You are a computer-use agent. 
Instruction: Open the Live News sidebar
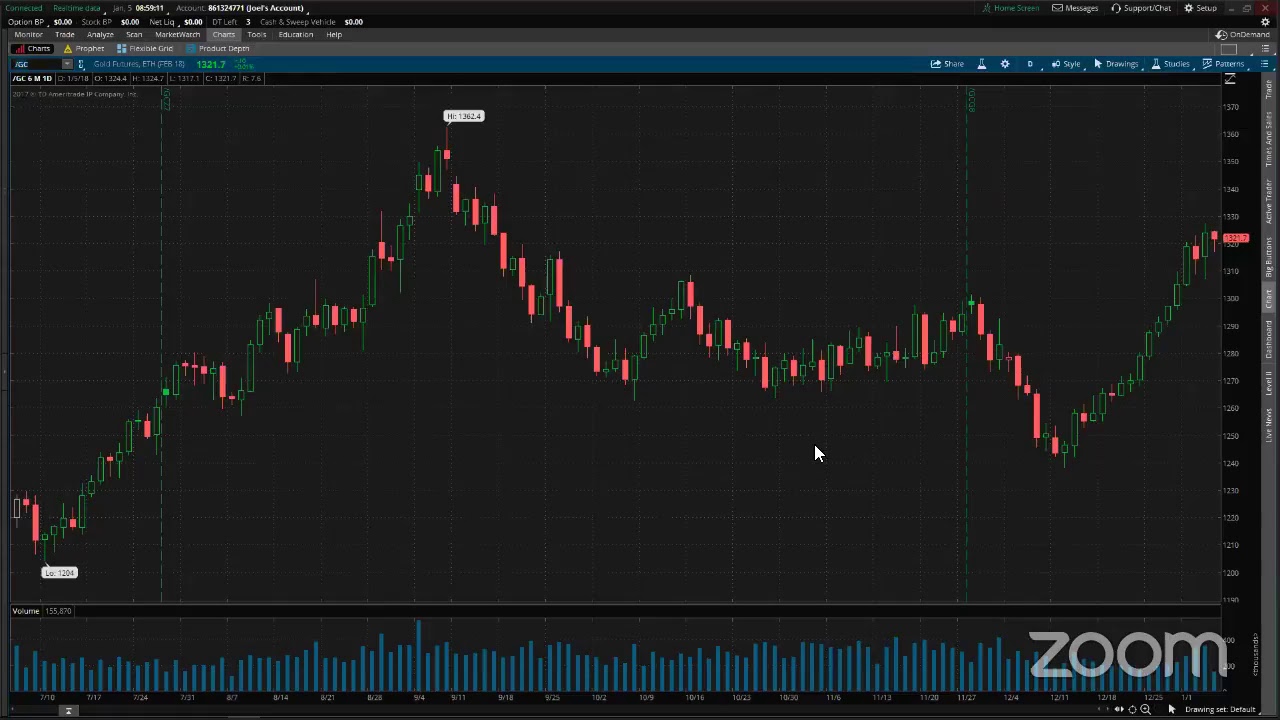pos(1269,425)
